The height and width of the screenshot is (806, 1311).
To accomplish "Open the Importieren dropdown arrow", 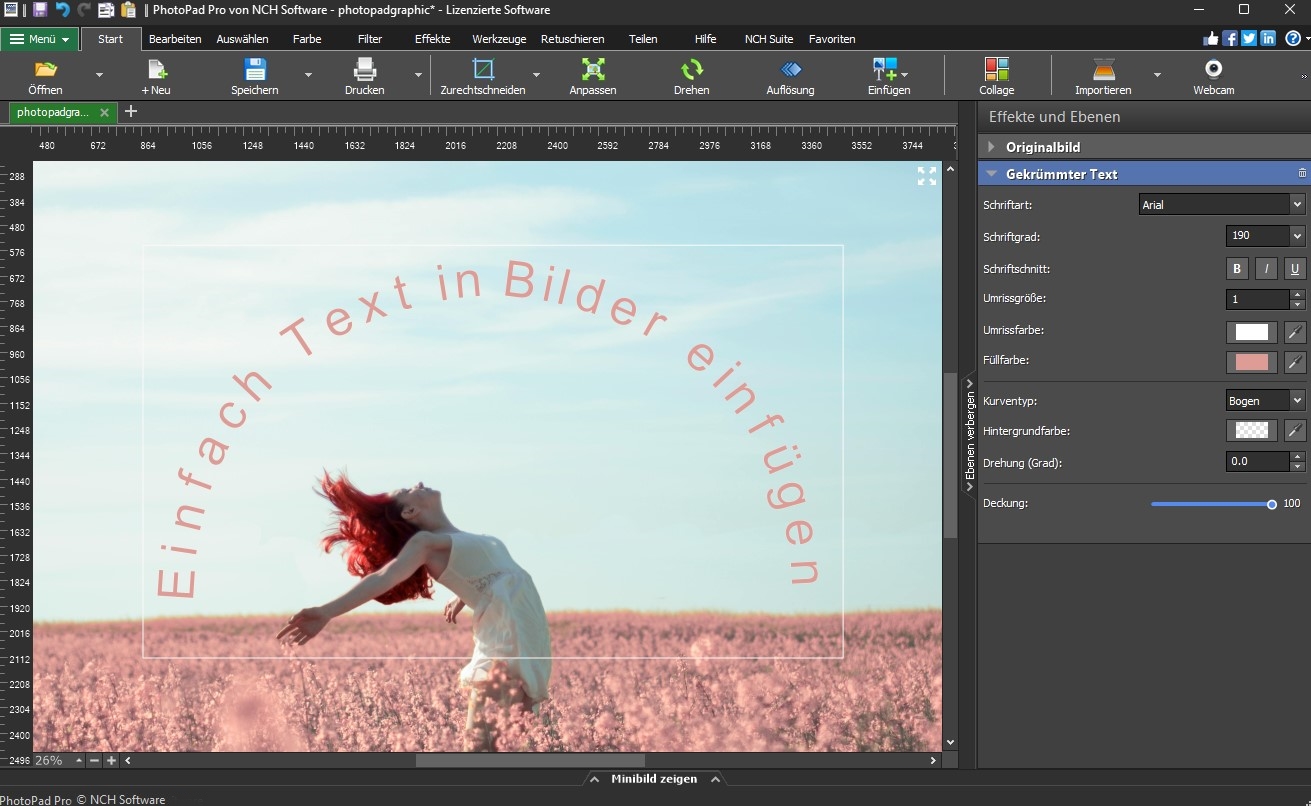I will [x=1157, y=75].
